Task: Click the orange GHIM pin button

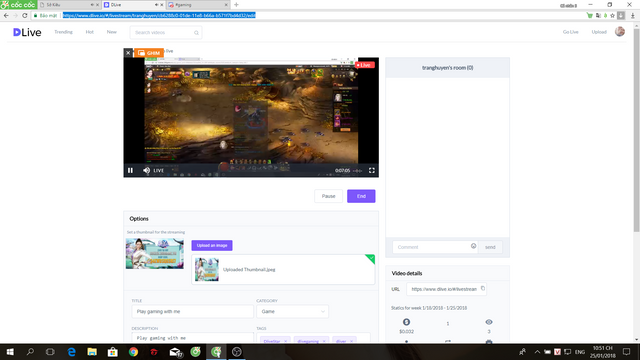Action: [149, 53]
